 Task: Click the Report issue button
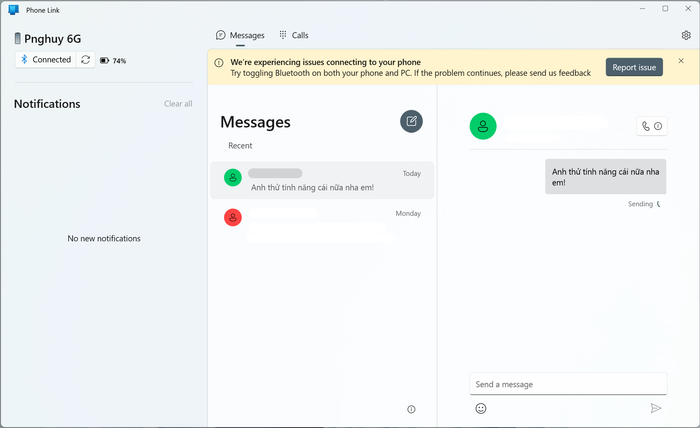tap(634, 67)
